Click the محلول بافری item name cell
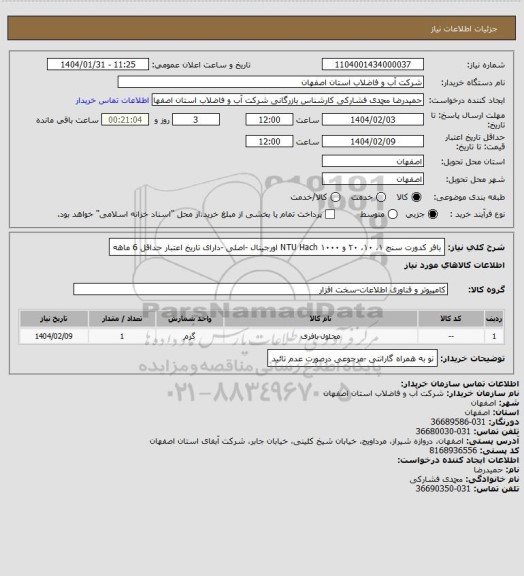This screenshot has height=576, width=524. point(320,336)
